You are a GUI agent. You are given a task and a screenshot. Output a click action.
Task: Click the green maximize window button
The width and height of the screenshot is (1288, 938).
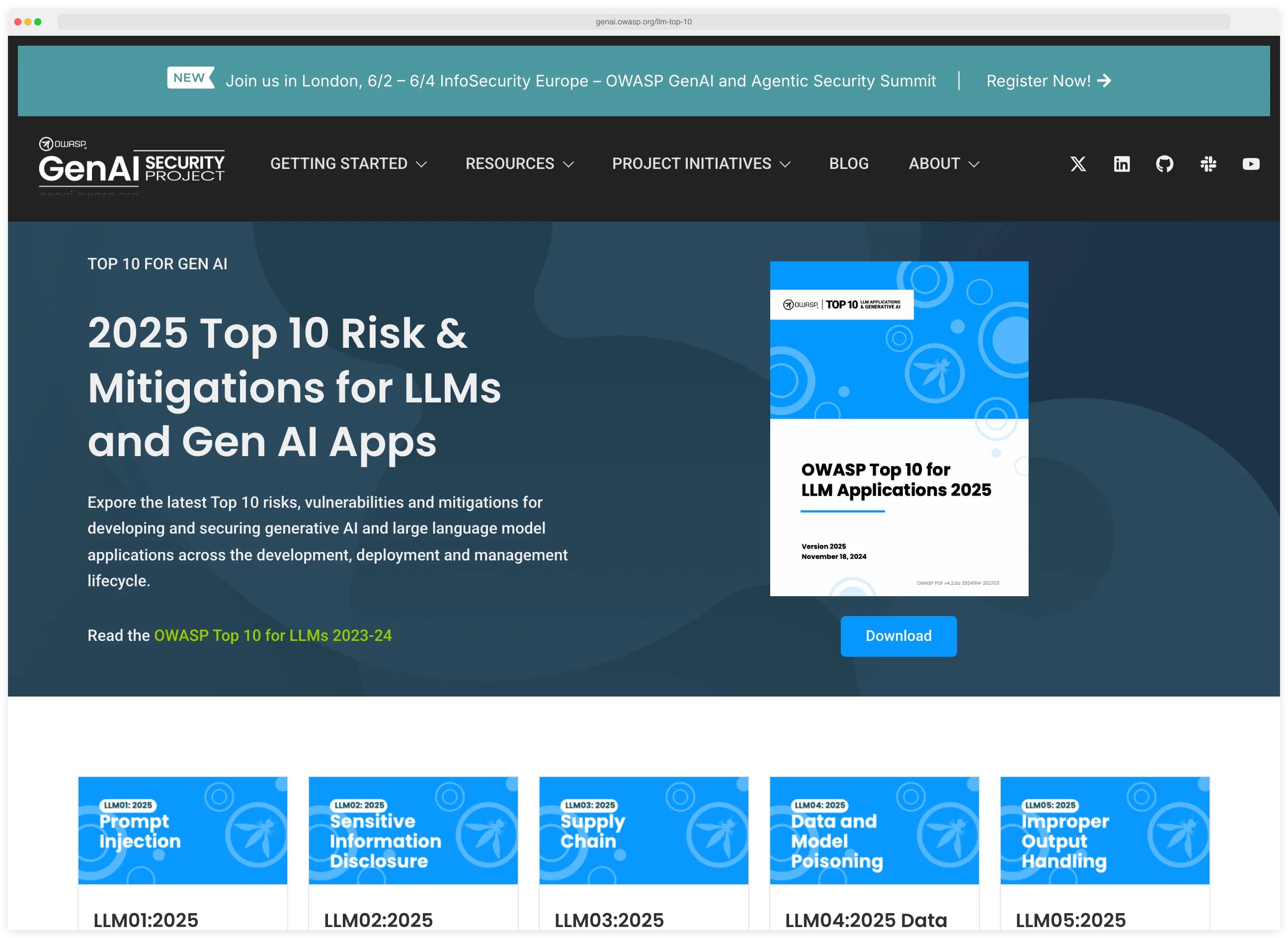click(x=38, y=21)
